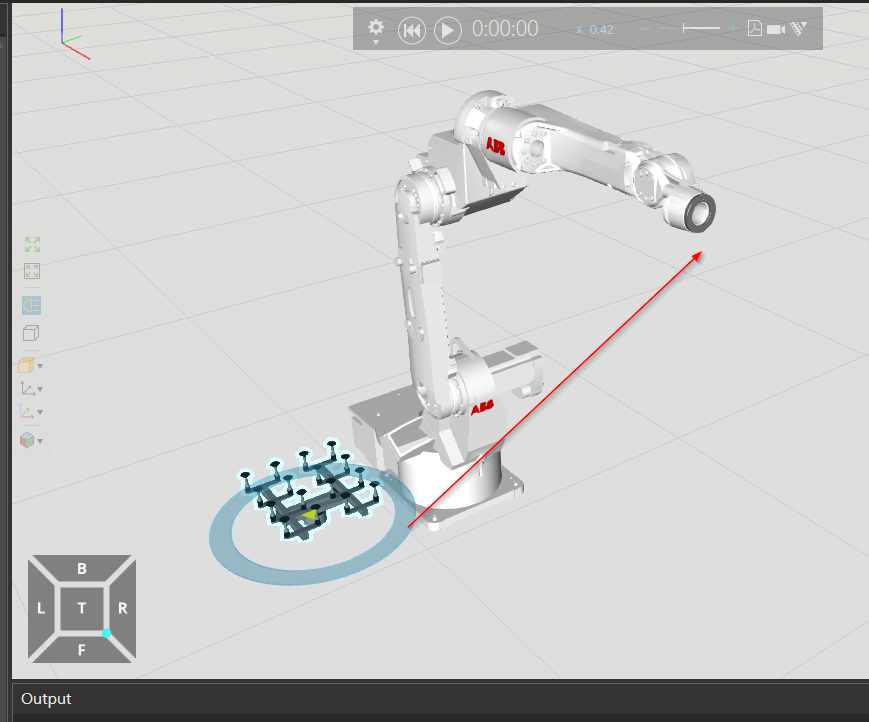The image size is (869, 722).
Task: Open the film strip export dropdown
Action: (x=799, y=28)
